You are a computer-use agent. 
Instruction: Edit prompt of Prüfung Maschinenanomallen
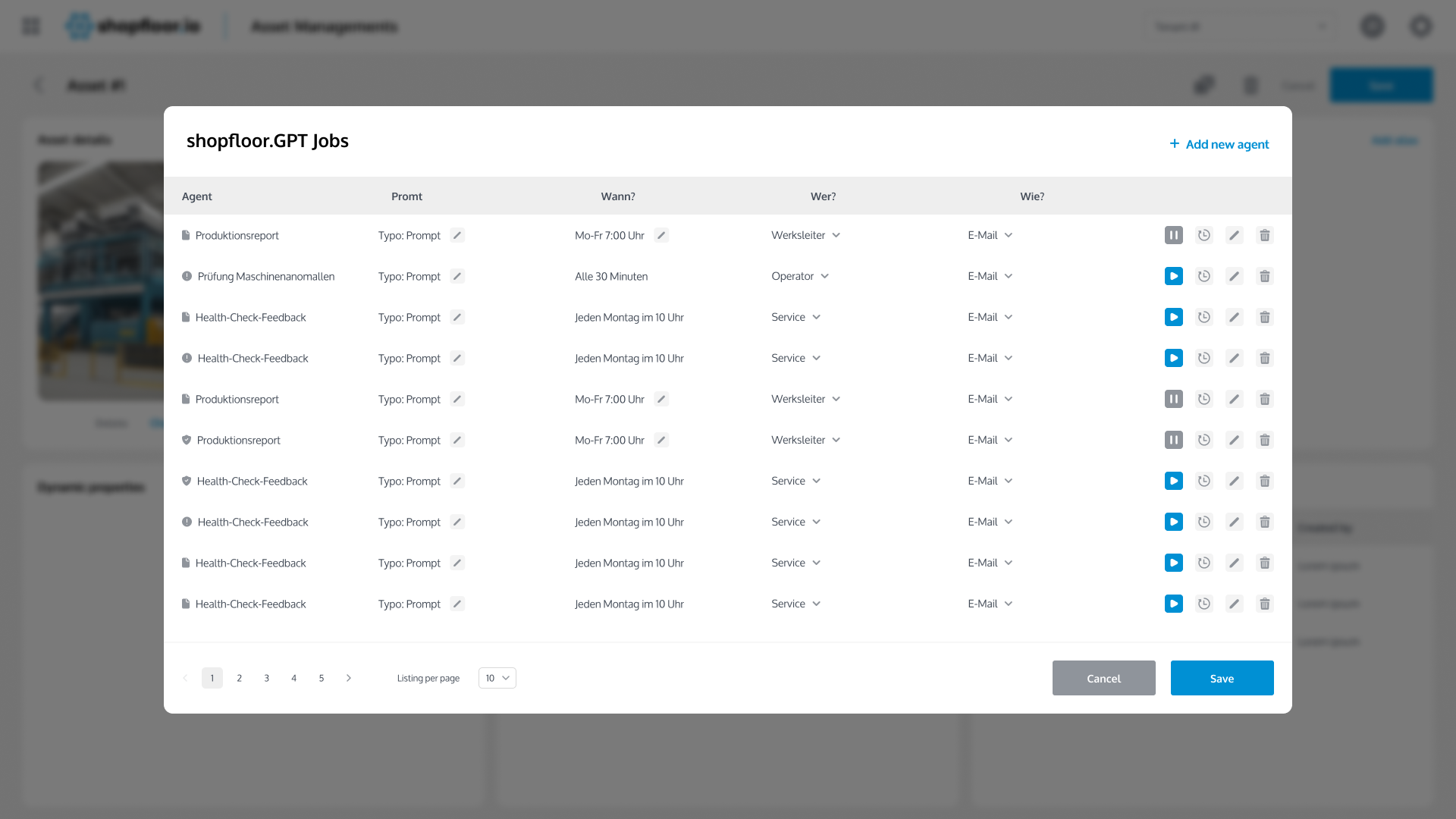pos(457,276)
